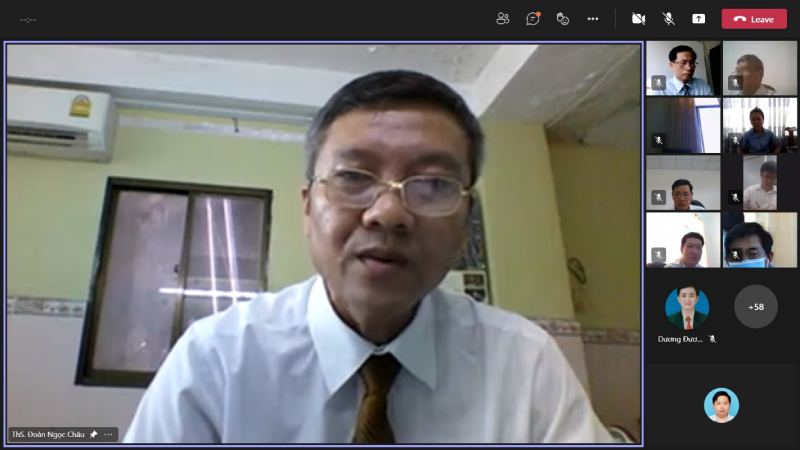The height and width of the screenshot is (450, 800).
Task: Open the reactions and raise hand menu
Action: pyautogui.click(x=563, y=18)
